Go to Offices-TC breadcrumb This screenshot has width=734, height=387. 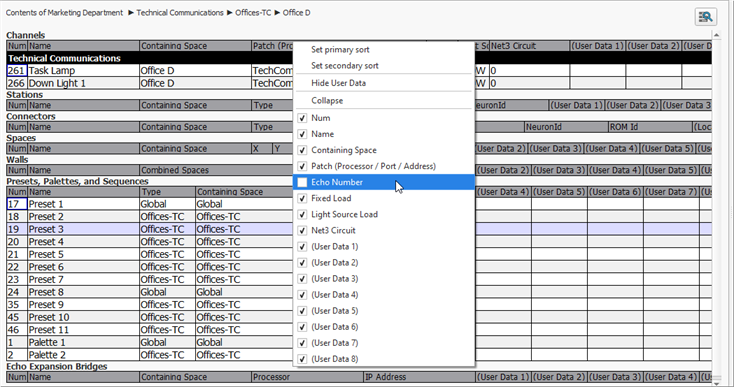[253, 13]
